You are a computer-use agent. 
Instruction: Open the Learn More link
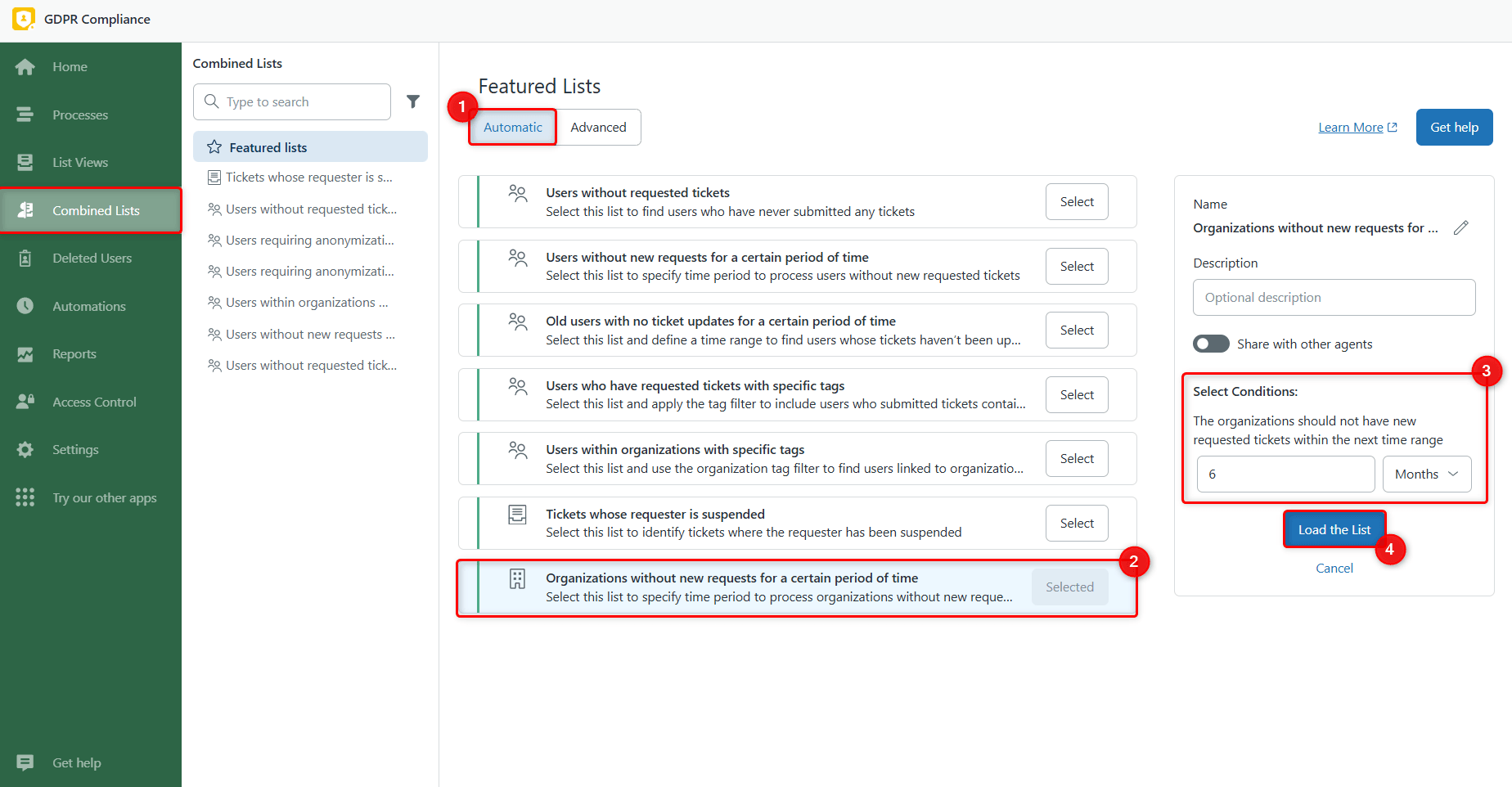(1351, 127)
